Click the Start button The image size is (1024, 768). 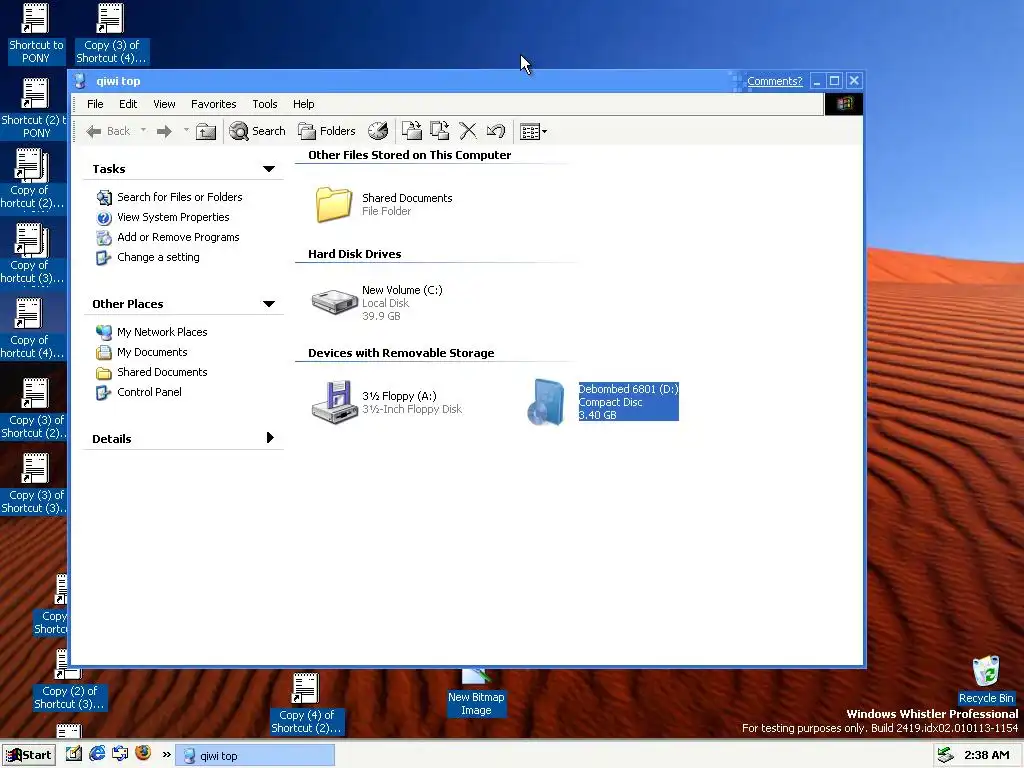point(29,755)
